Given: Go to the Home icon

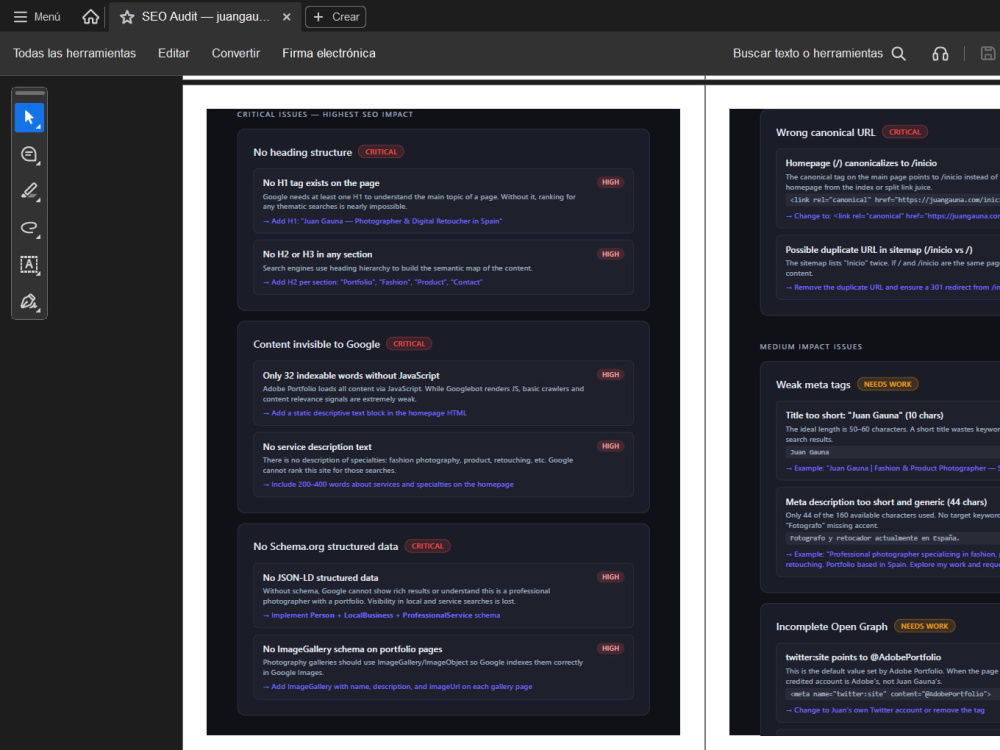Looking at the screenshot, I should (x=91, y=17).
